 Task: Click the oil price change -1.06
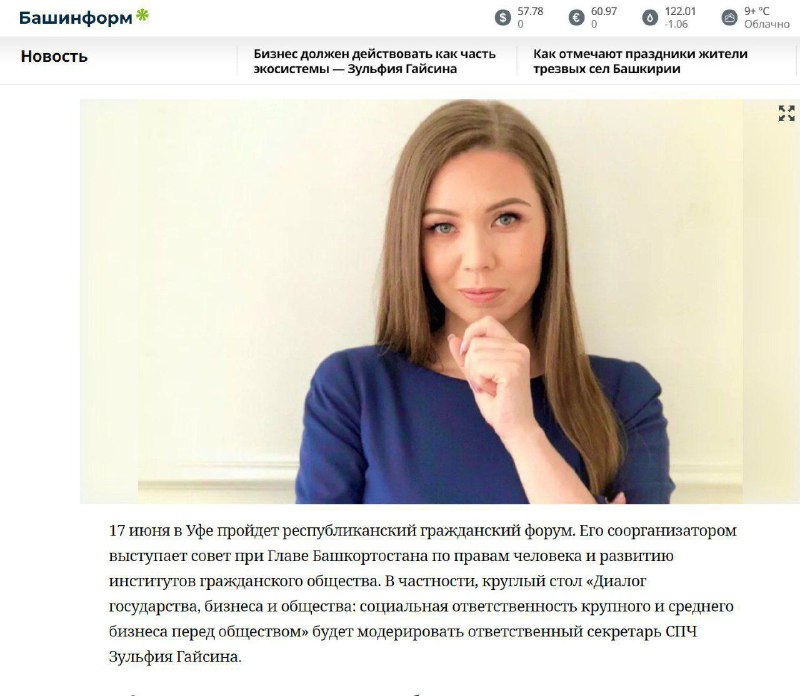click(x=676, y=24)
